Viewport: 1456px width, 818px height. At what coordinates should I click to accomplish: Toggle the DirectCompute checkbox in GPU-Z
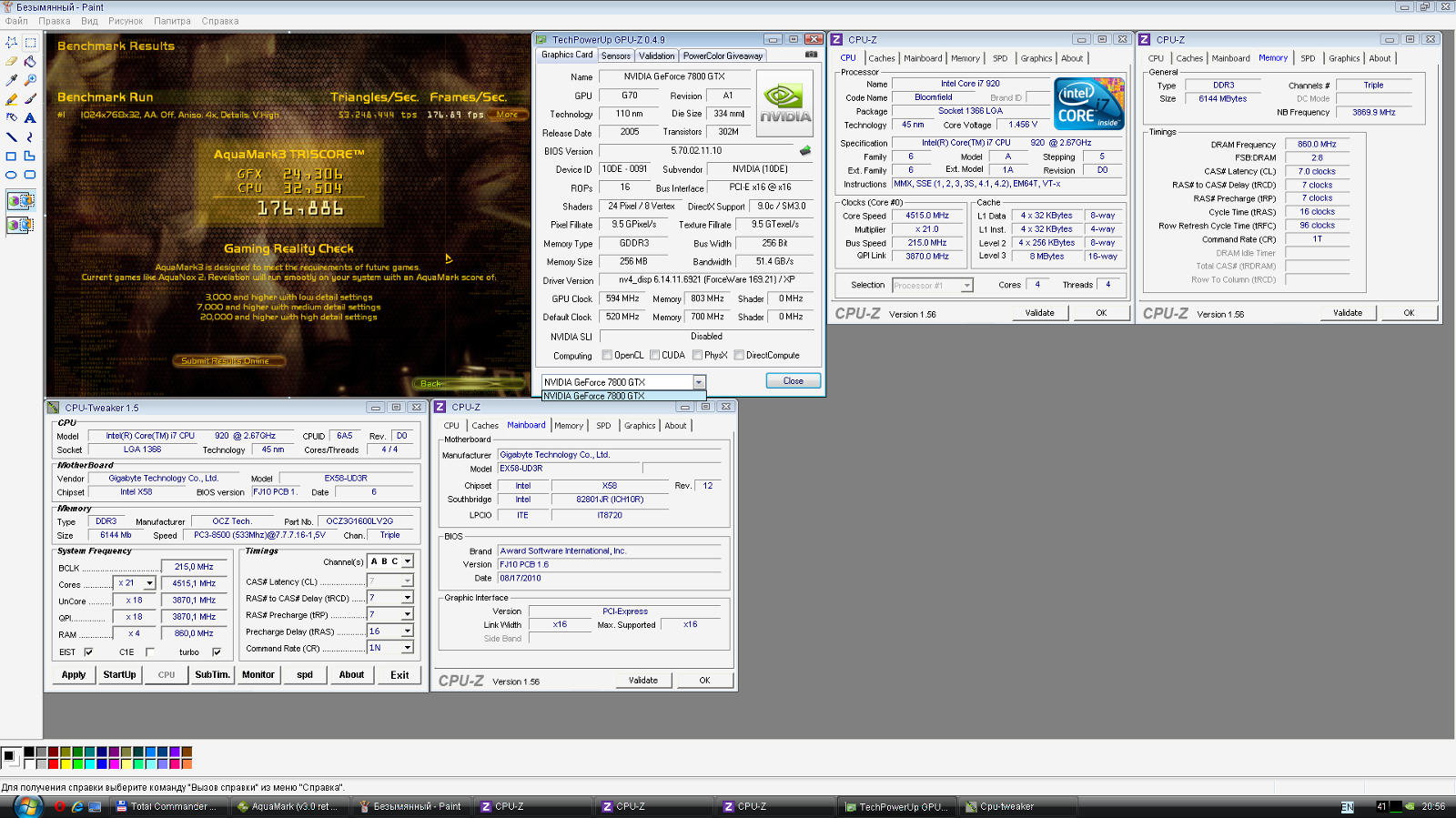739,355
